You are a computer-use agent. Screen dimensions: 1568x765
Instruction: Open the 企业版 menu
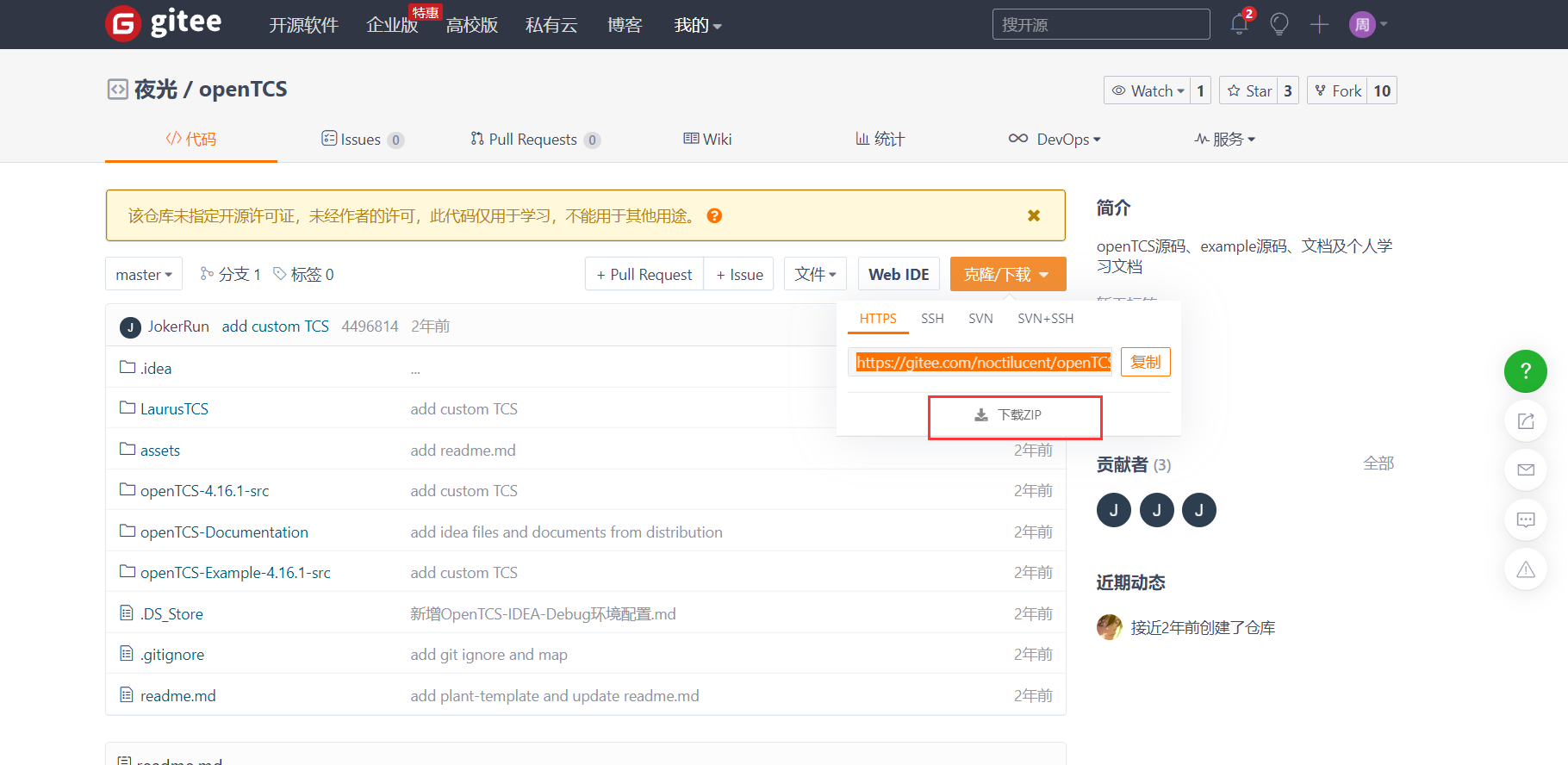pyautogui.click(x=392, y=25)
